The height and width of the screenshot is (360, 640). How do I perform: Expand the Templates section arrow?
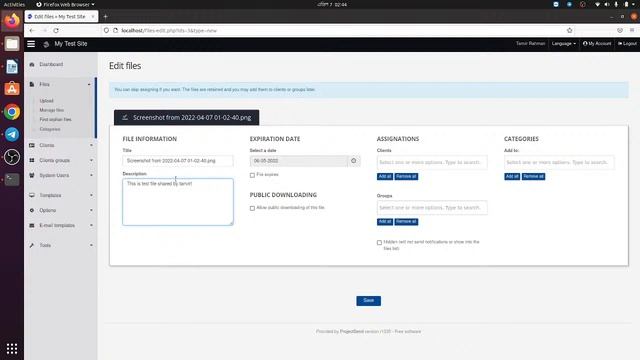coord(91,196)
